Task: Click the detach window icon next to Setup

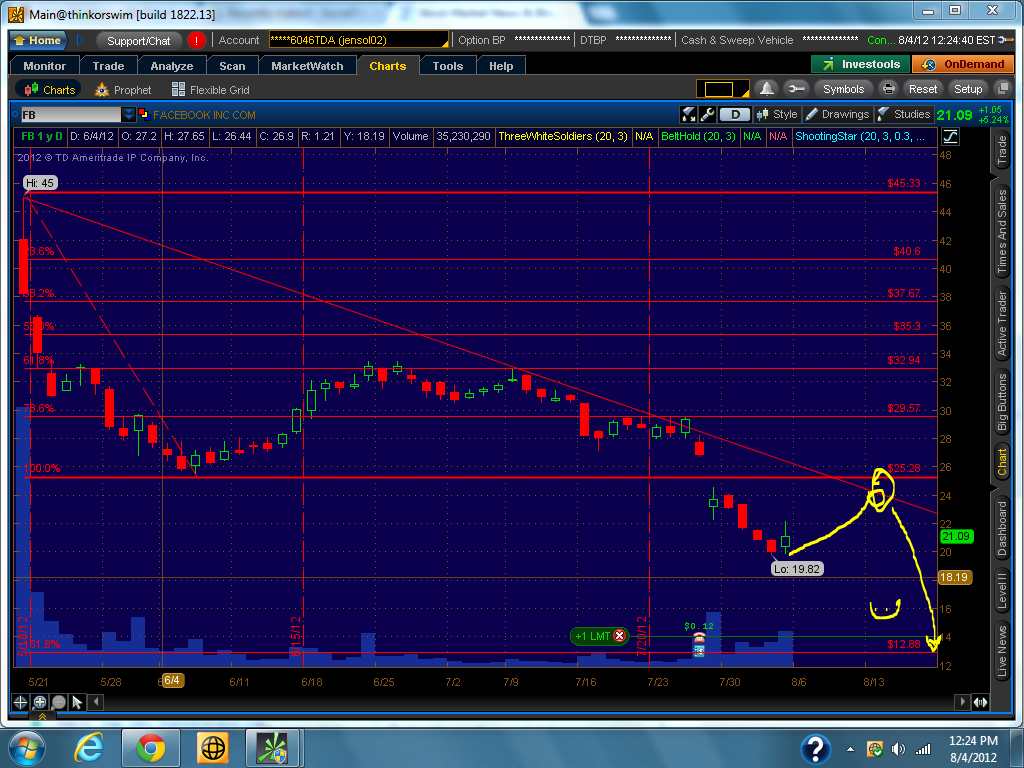Action: pos(1001,88)
